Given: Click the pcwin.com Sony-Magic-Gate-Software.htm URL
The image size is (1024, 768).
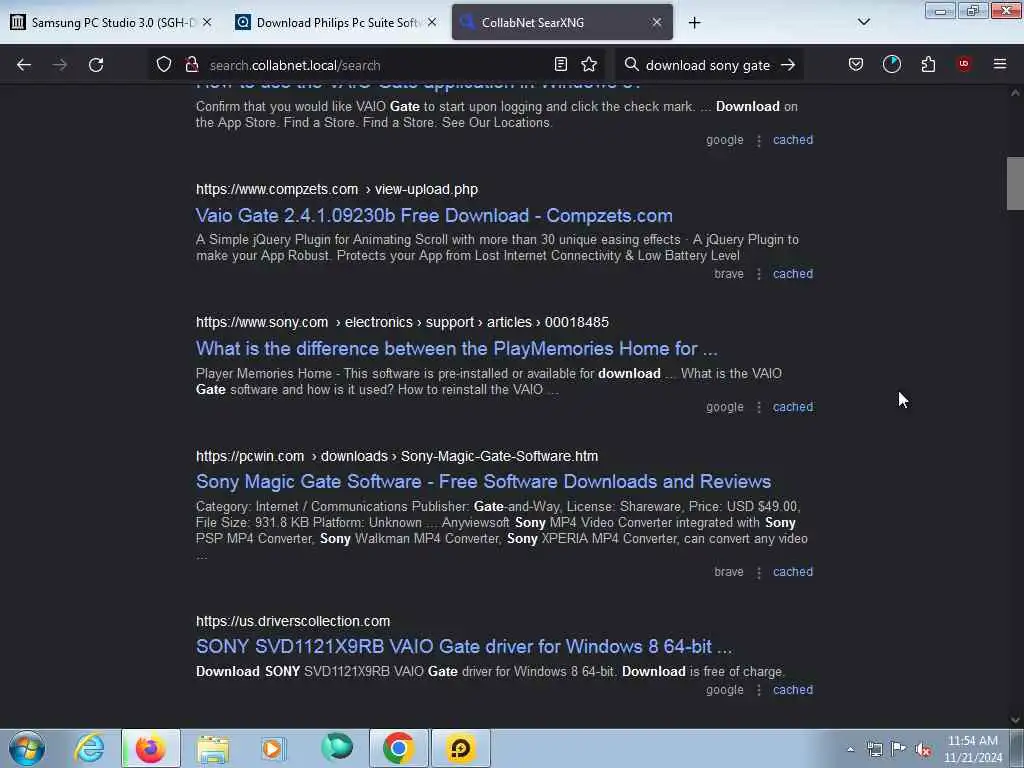Looking at the screenshot, I should click(x=397, y=456).
